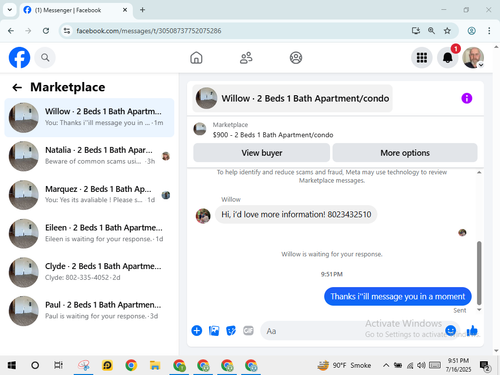The image size is (500, 375).
Task: Open the tab search dropdown
Action: [x=10, y=10]
